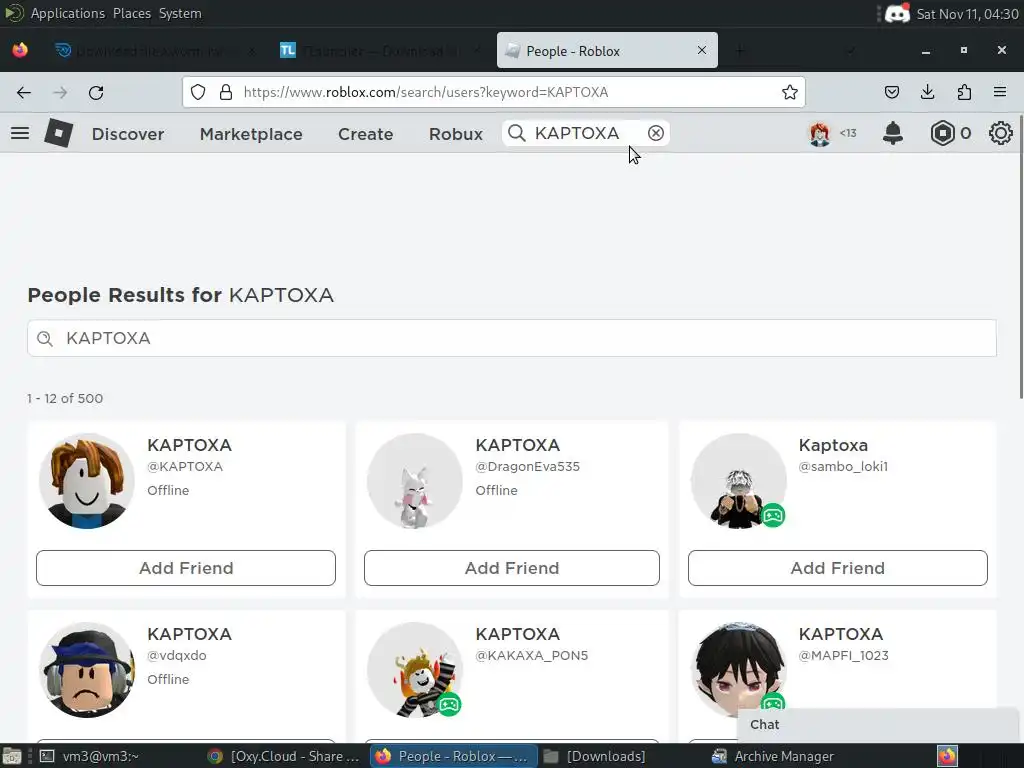The image size is (1024, 768).
Task: Click @vdqxdo frowning avatar thumbnail
Action: coord(86,670)
